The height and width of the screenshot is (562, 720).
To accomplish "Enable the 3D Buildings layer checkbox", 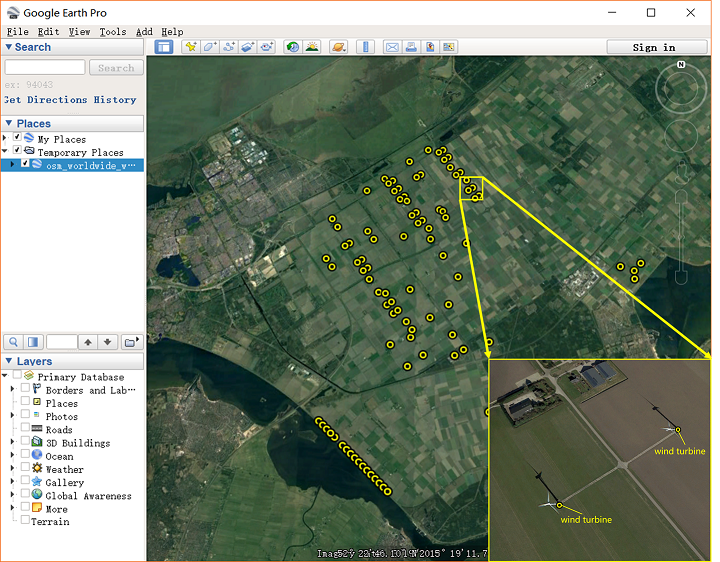I will point(25,441).
